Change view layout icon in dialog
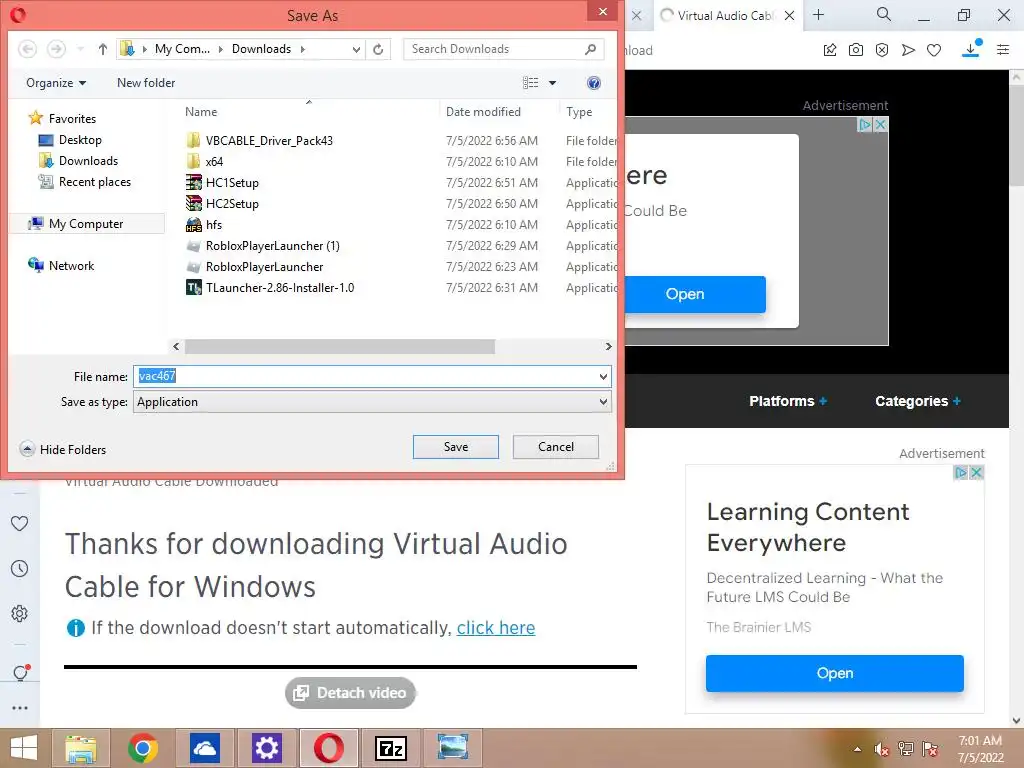Screen dimensions: 1024x768 [530, 83]
